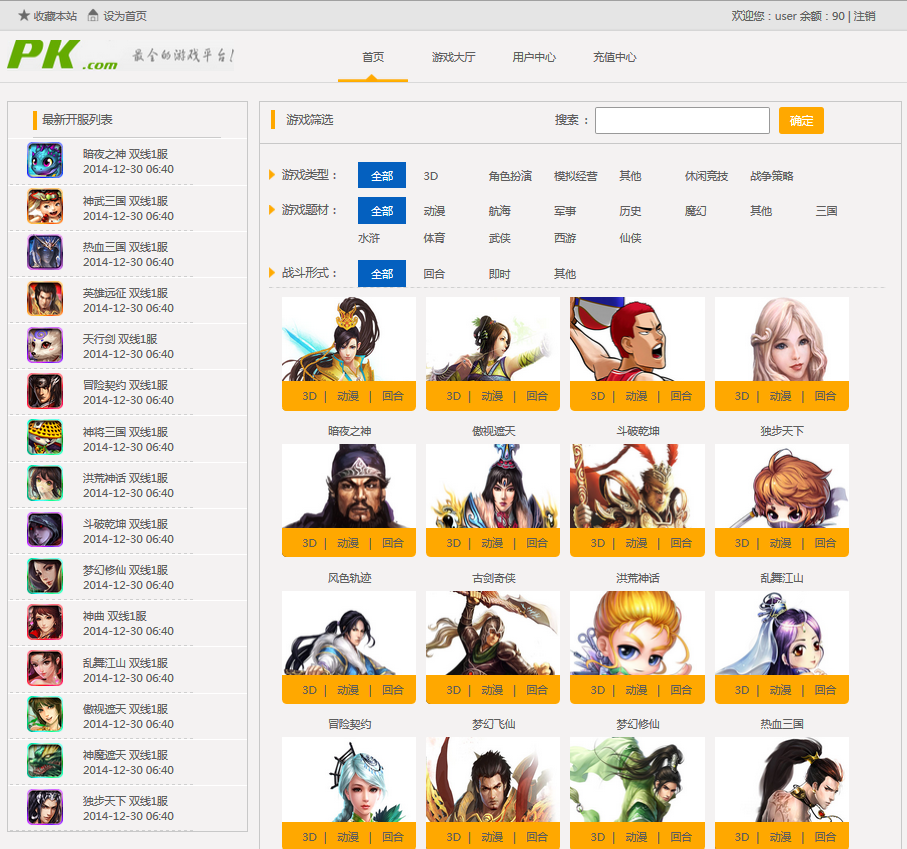This screenshot has width=907, height=849.
Task: Open the 暗夜之神 game thumbnail
Action: pyautogui.click(x=349, y=339)
